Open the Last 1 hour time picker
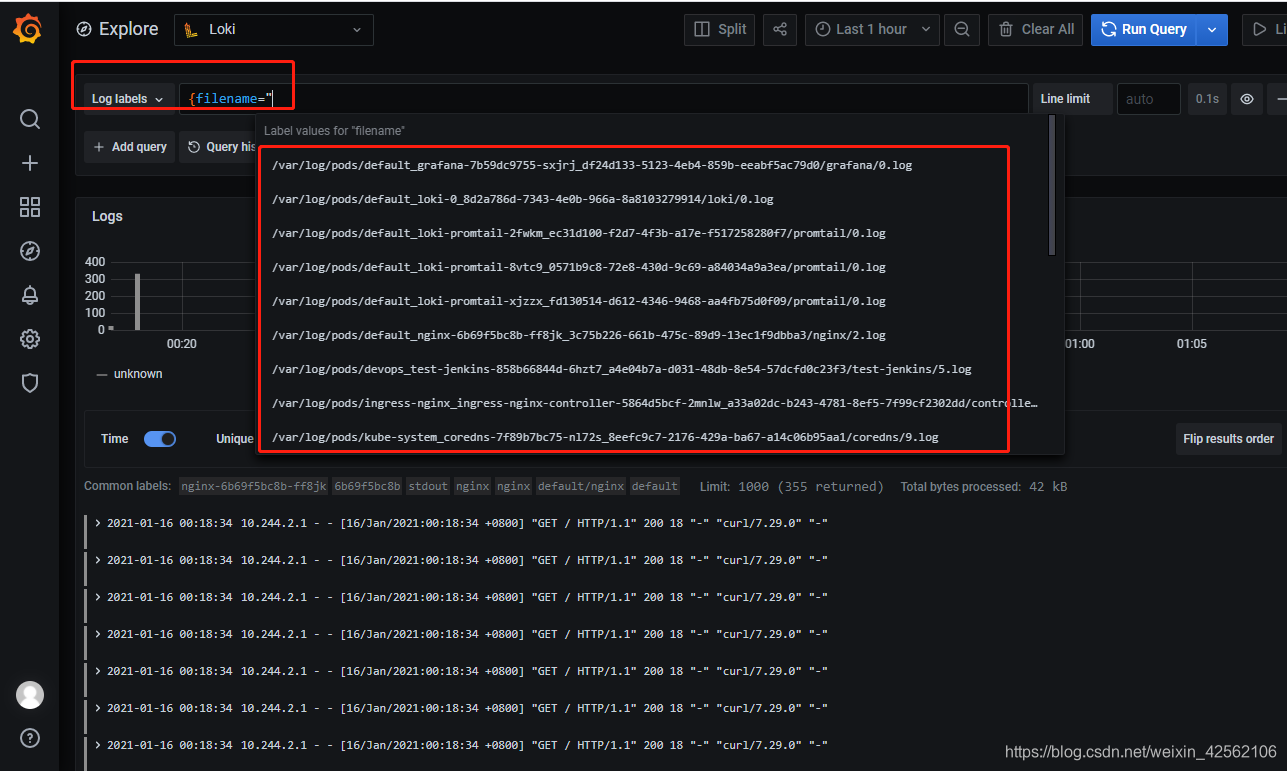This screenshot has height=771, width=1287. tap(873, 29)
